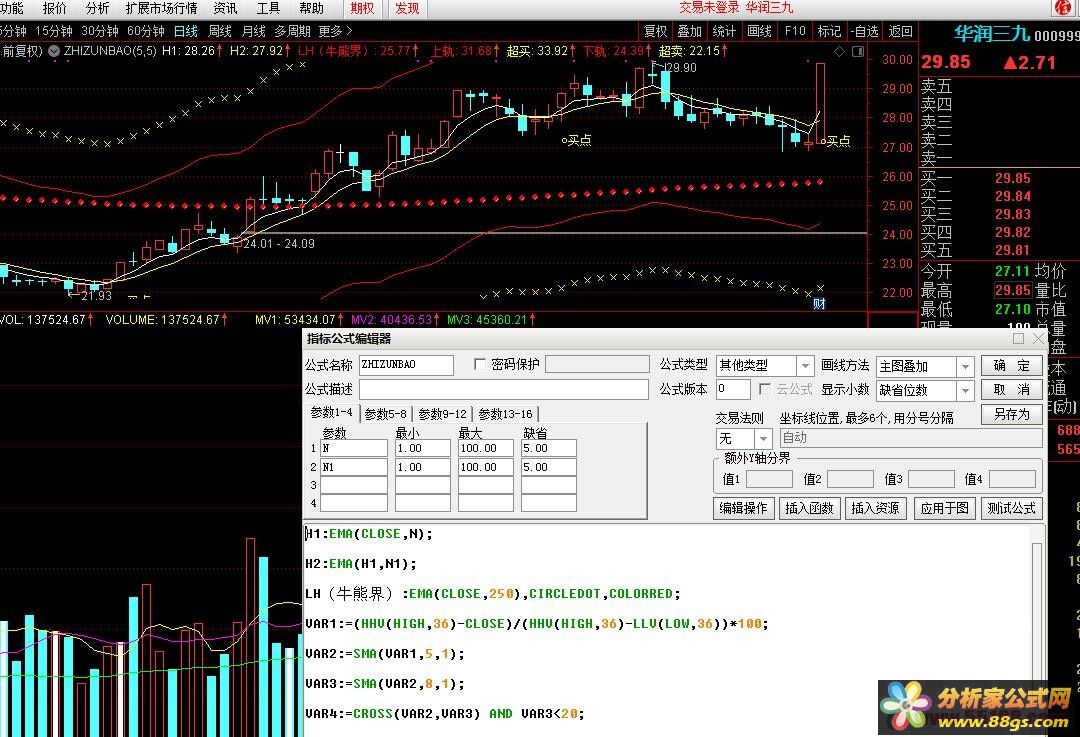This screenshot has height=737, width=1080.
Task: Maximize the formula editor dialog
Action: point(1018,338)
